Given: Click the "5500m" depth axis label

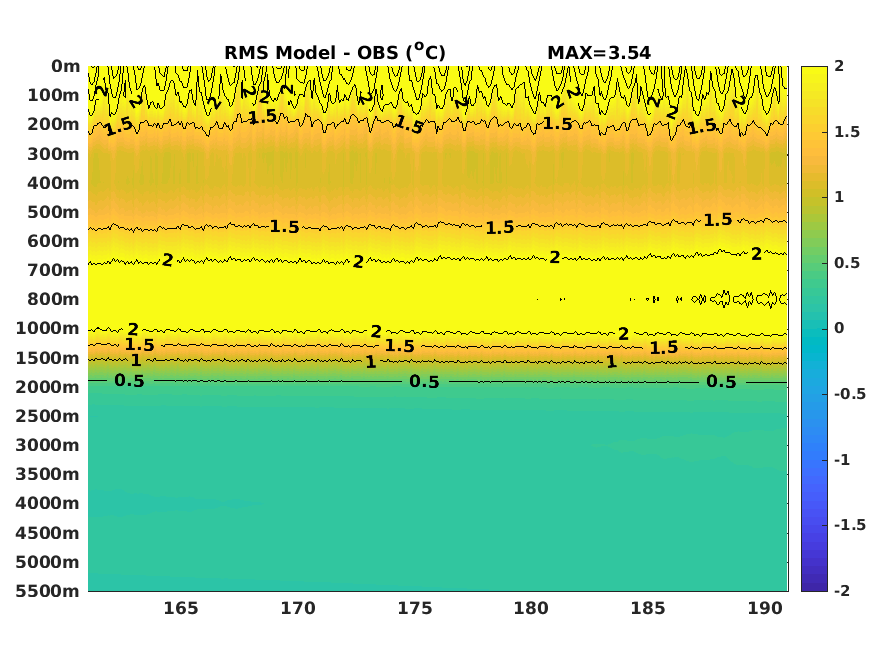Looking at the screenshot, I should [x=47, y=591].
